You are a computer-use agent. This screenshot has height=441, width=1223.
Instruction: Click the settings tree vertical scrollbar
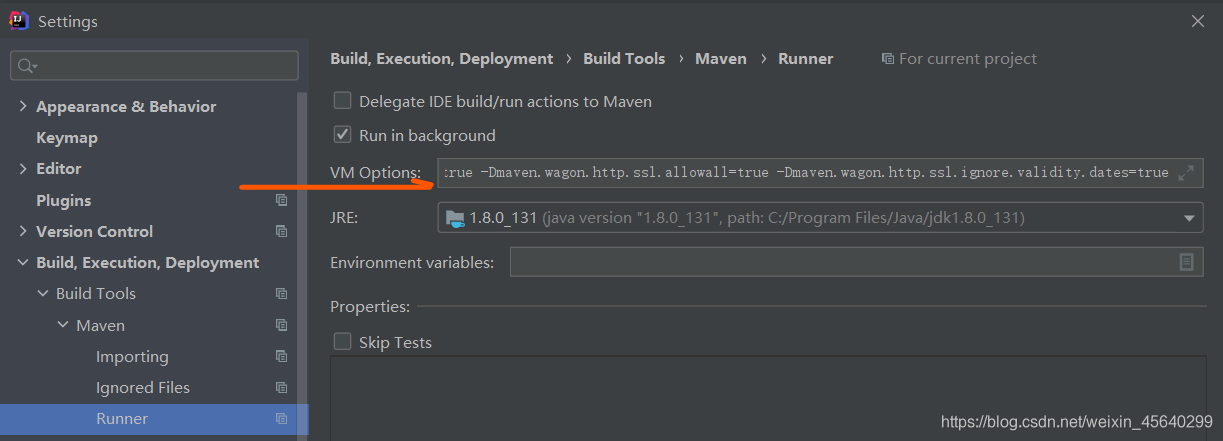click(x=302, y=246)
